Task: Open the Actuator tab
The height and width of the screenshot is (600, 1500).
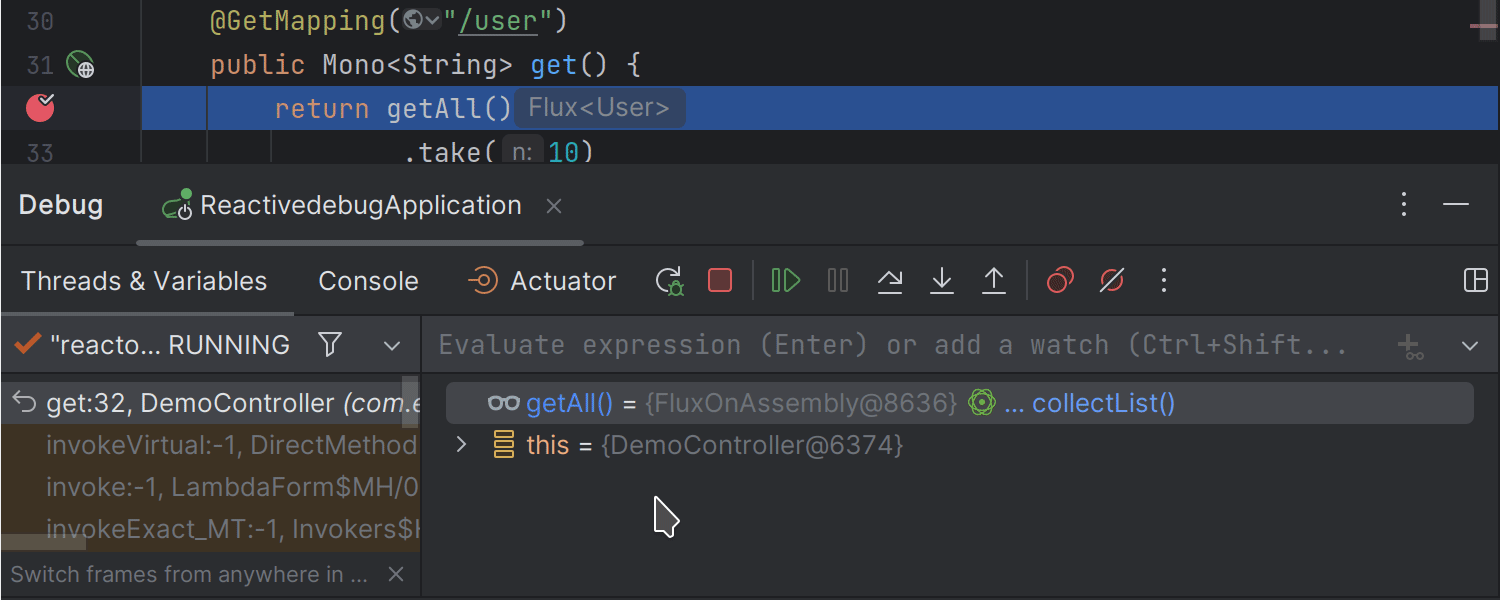Action: [x=542, y=281]
